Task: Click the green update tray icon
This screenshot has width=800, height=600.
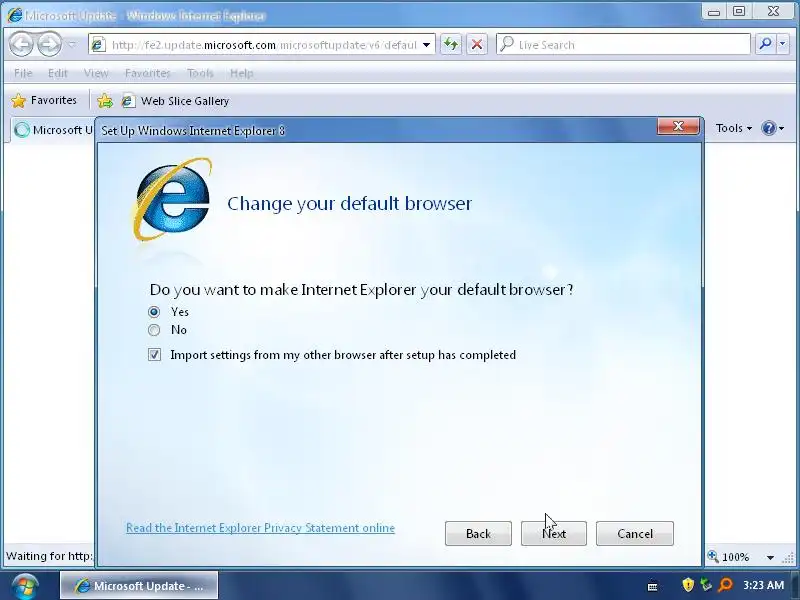Action: (706, 585)
